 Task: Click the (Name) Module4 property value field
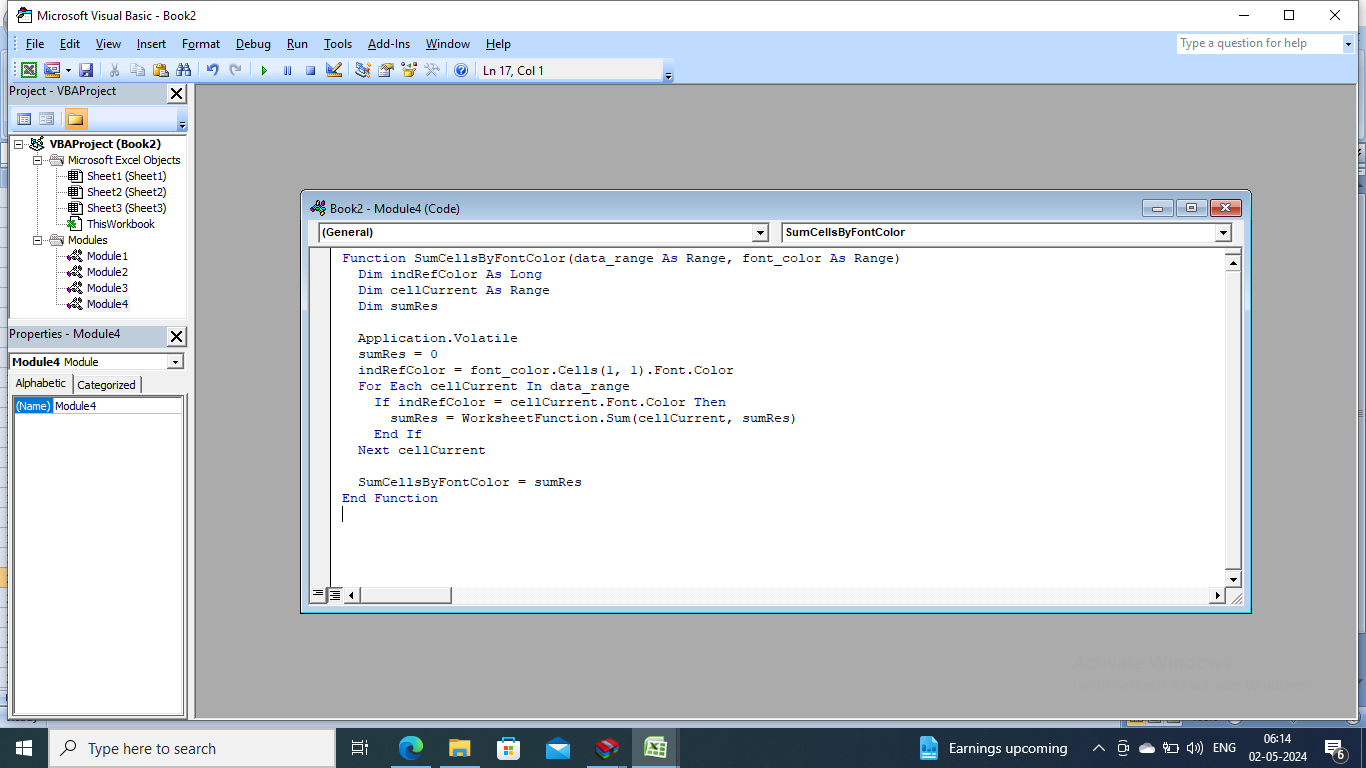tap(117, 406)
